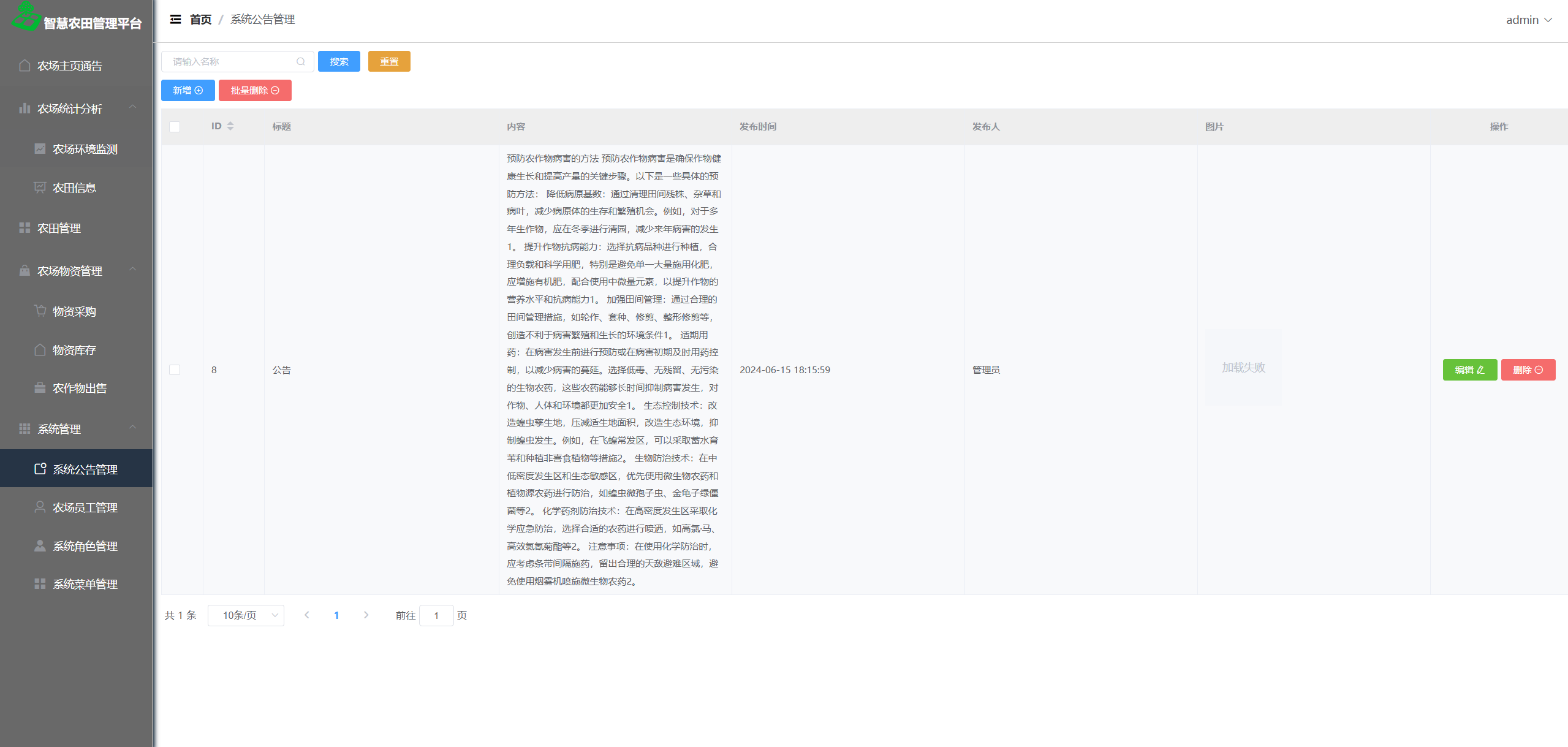Click the ID column sort arrows
This screenshot has height=747, width=1568.
pos(230,126)
